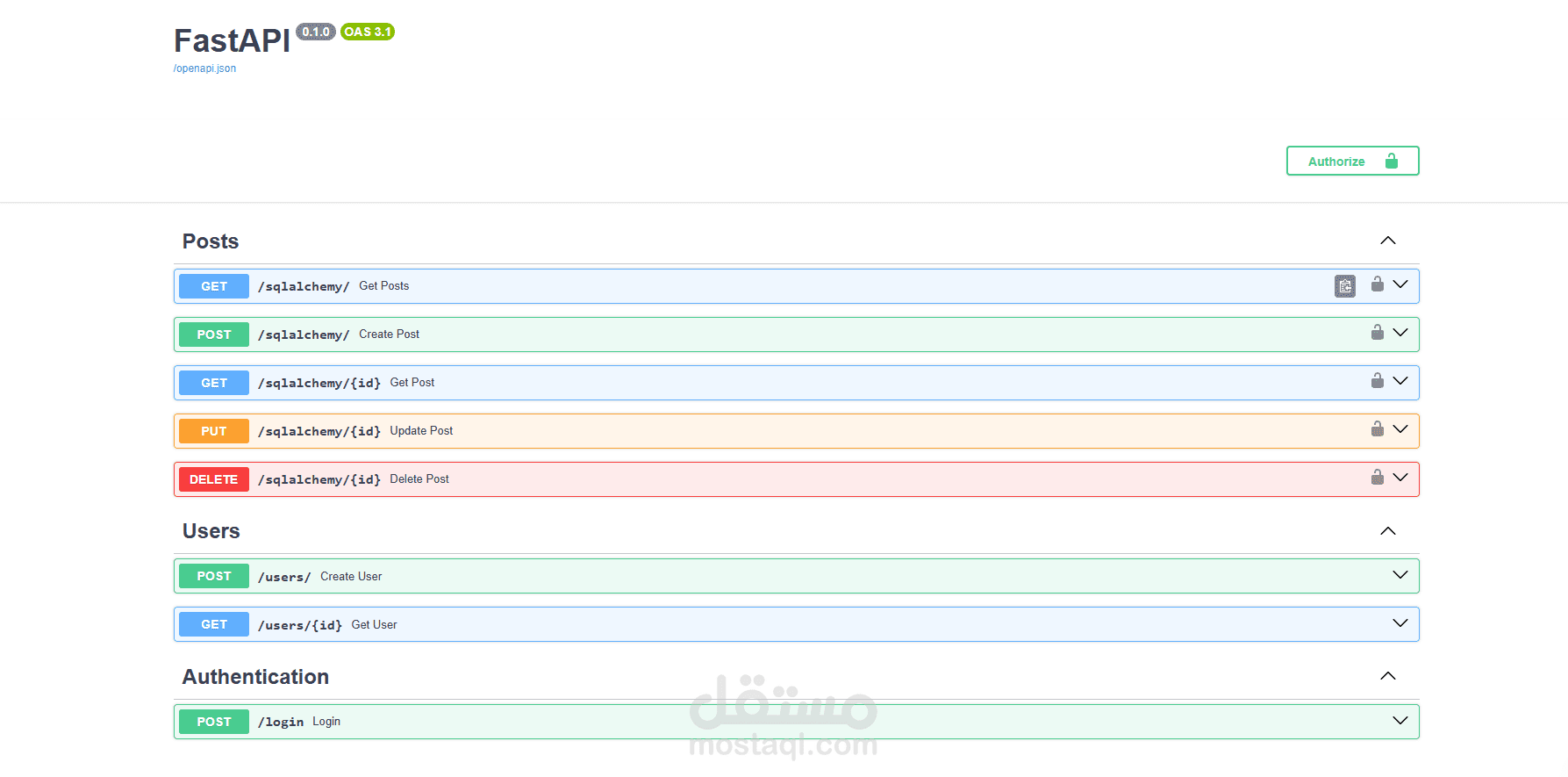Click the /users/ path of Create User
Screen dimensions: 1568x777
pos(284,577)
